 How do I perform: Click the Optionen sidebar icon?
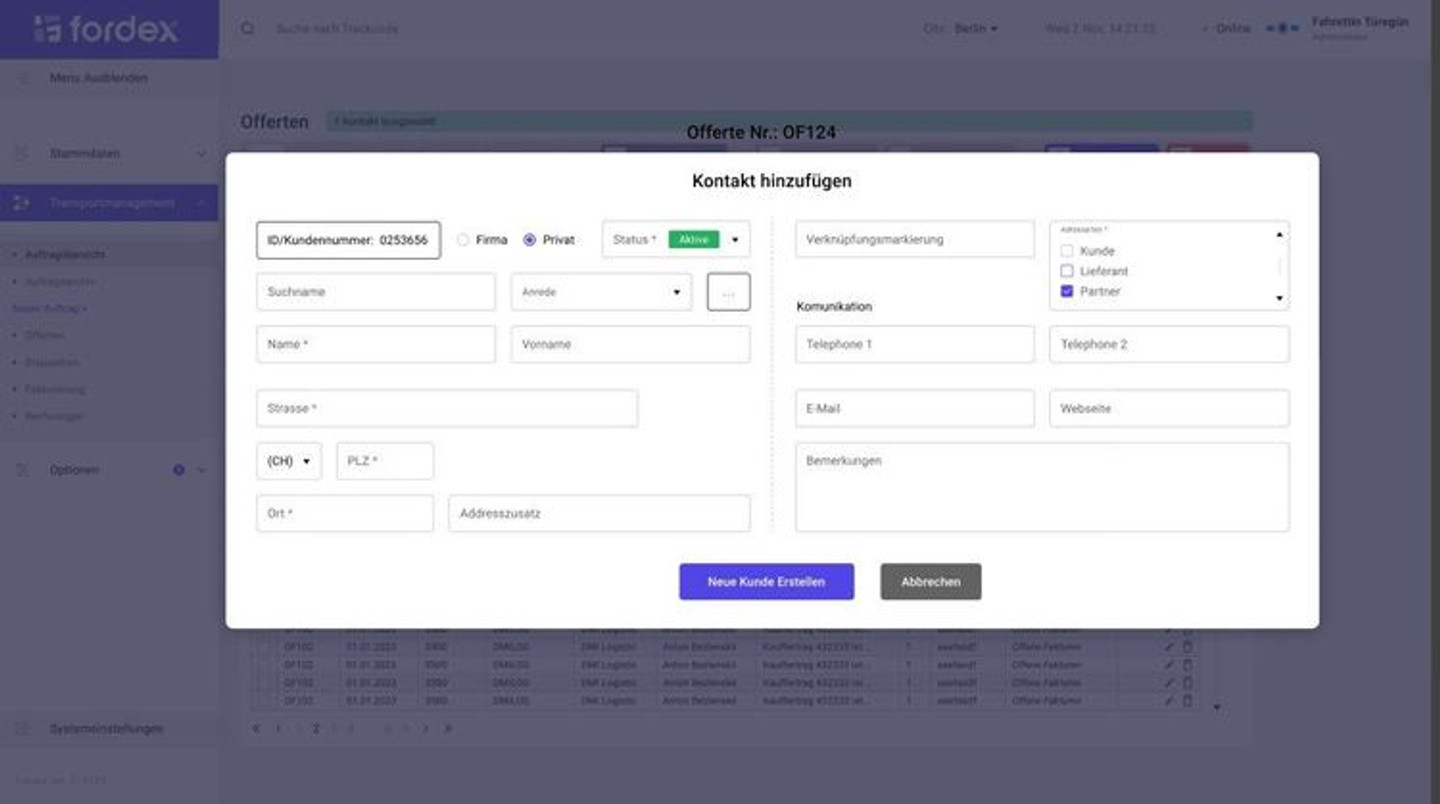tap(22, 470)
